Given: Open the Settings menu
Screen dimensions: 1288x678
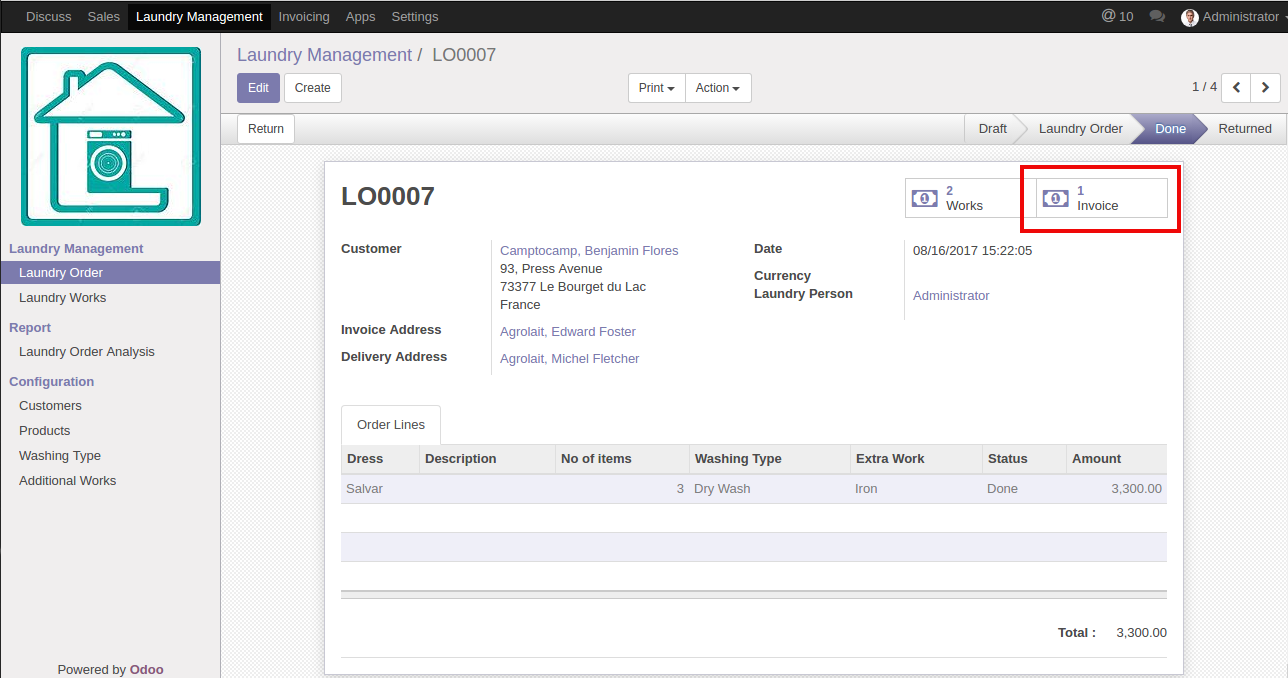Looking at the screenshot, I should 415,16.
